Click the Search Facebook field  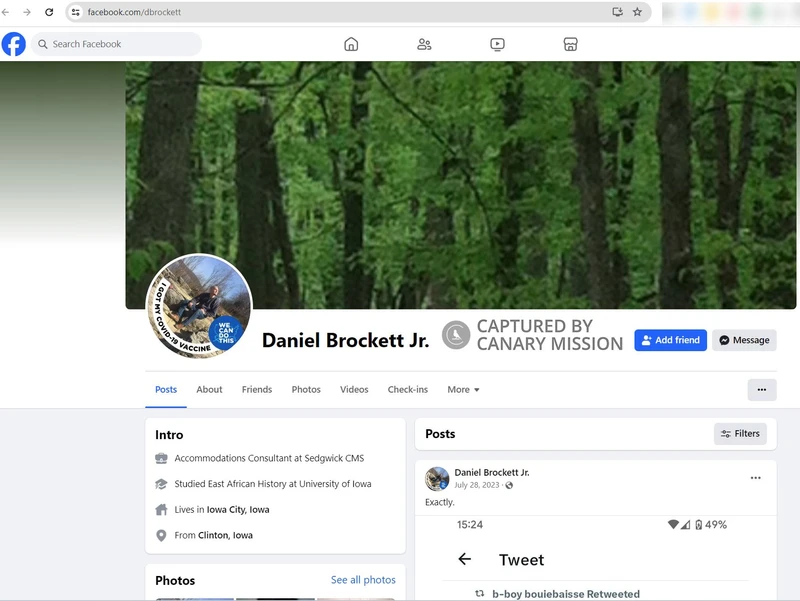(x=116, y=44)
